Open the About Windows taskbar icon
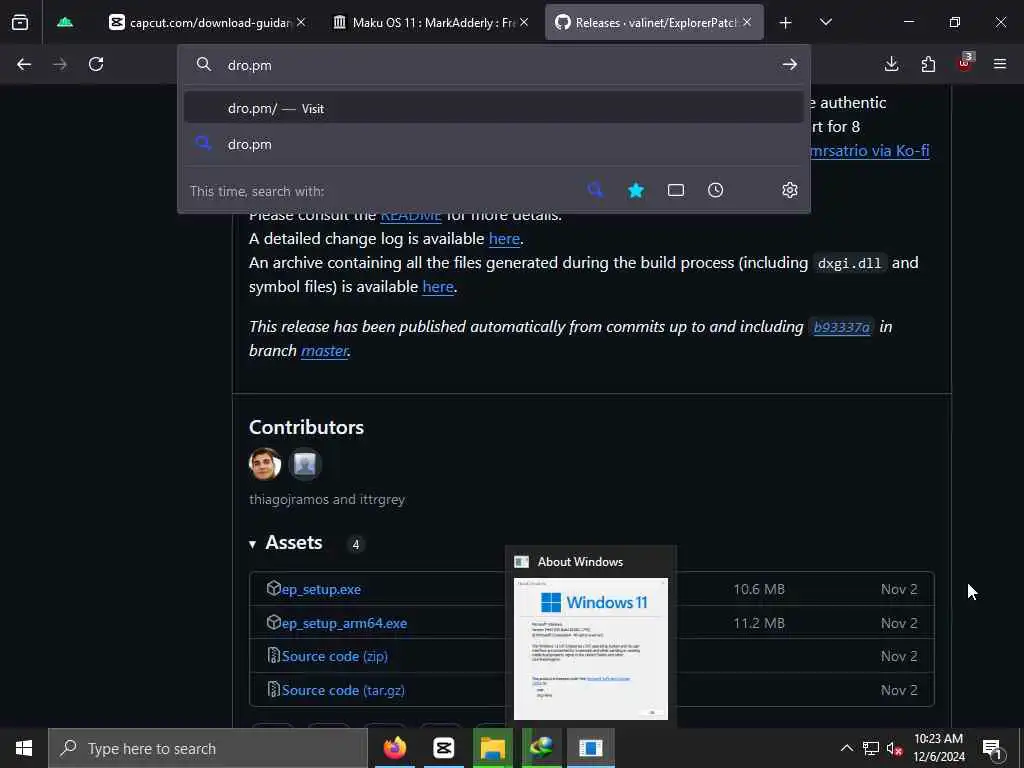This screenshot has width=1024, height=768. pos(590,748)
